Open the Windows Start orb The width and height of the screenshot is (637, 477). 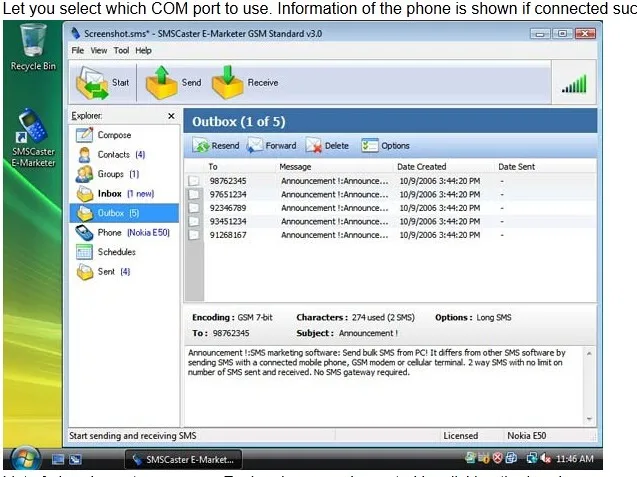click(x=25, y=459)
